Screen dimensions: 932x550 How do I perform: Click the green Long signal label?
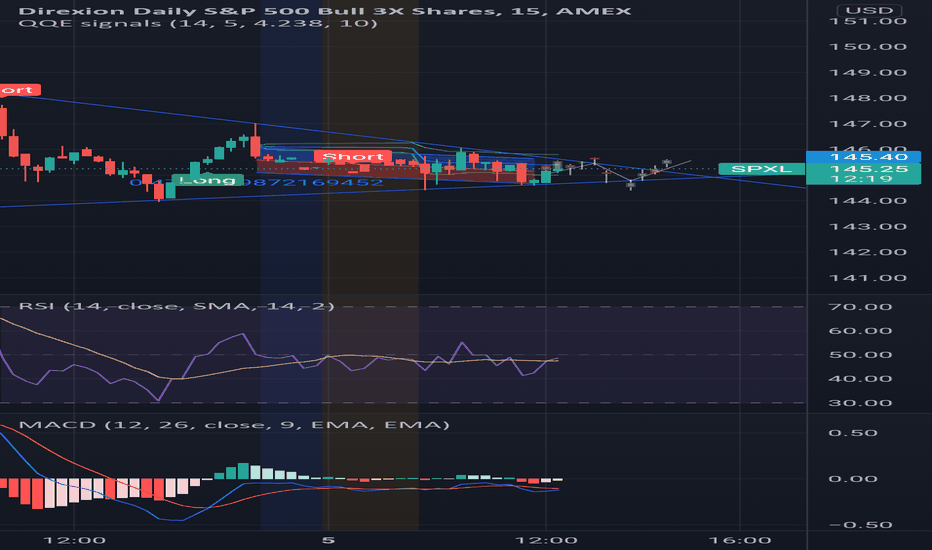208,180
